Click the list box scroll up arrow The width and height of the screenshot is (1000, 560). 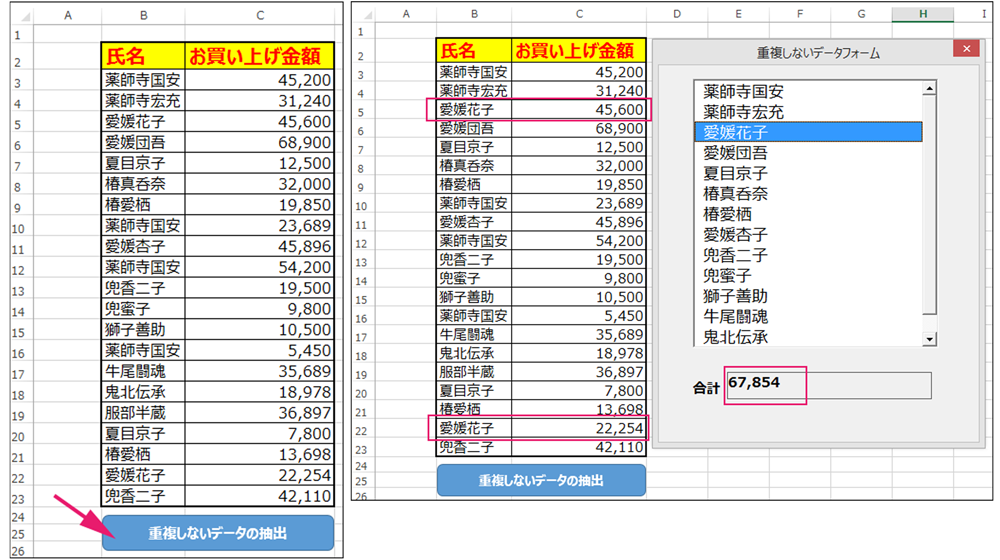929,89
